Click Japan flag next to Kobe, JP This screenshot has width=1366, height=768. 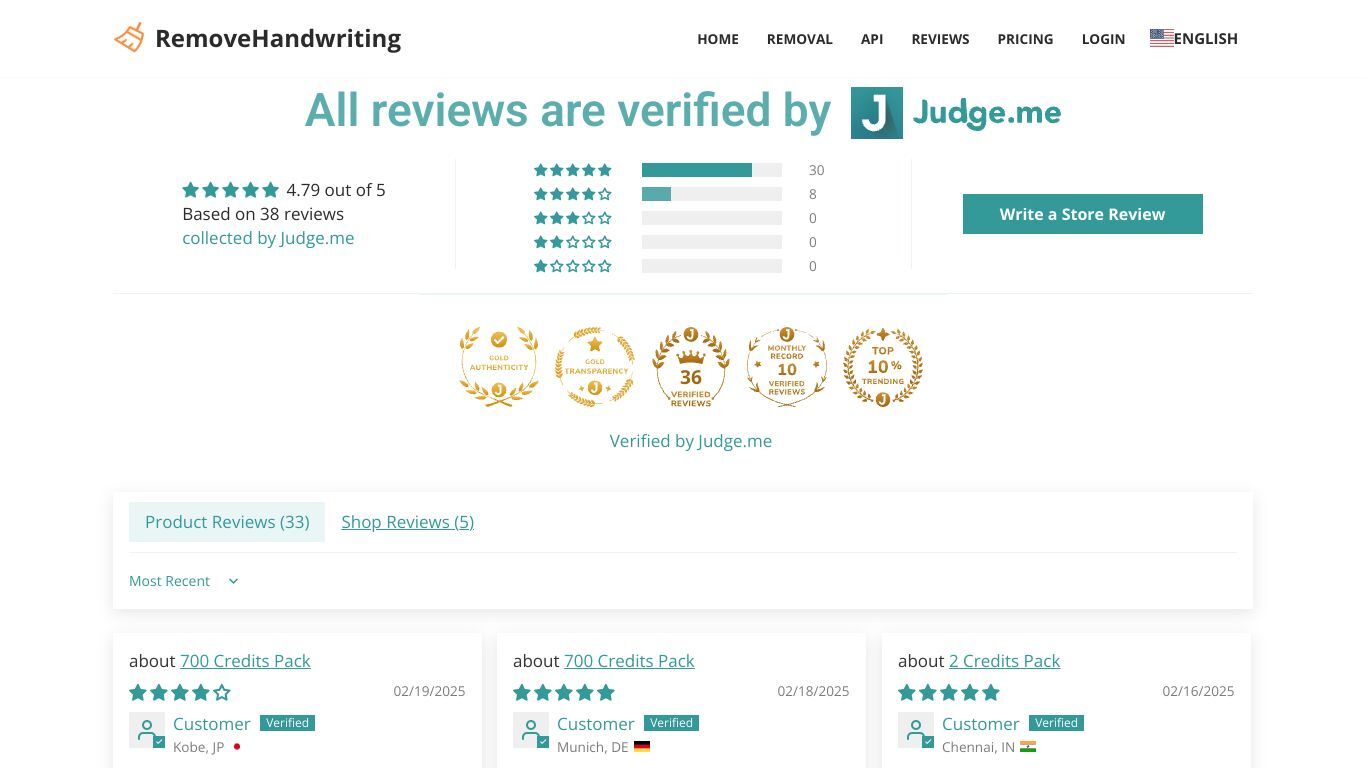(x=237, y=747)
